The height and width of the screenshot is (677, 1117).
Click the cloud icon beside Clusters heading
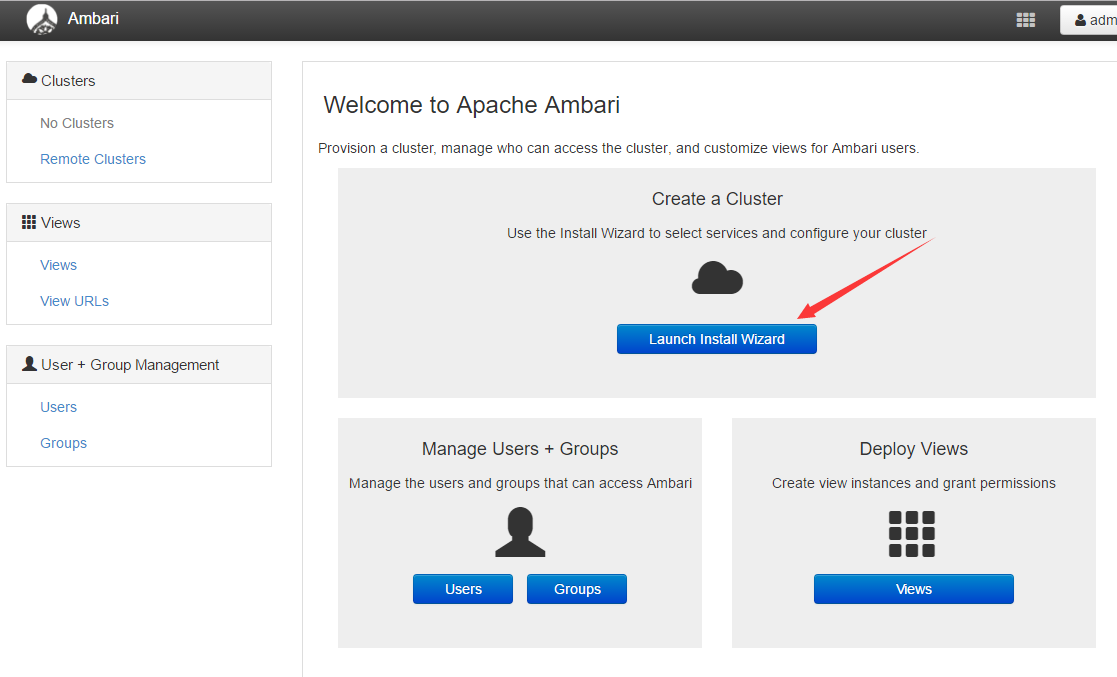tap(29, 80)
